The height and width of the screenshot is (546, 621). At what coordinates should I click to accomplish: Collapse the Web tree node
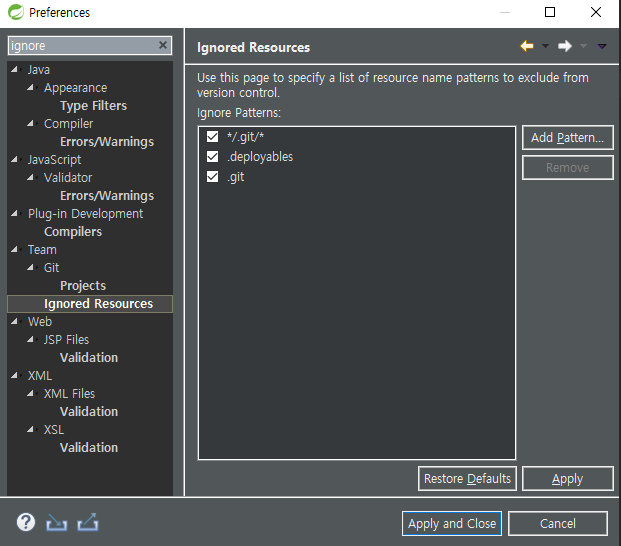14,322
